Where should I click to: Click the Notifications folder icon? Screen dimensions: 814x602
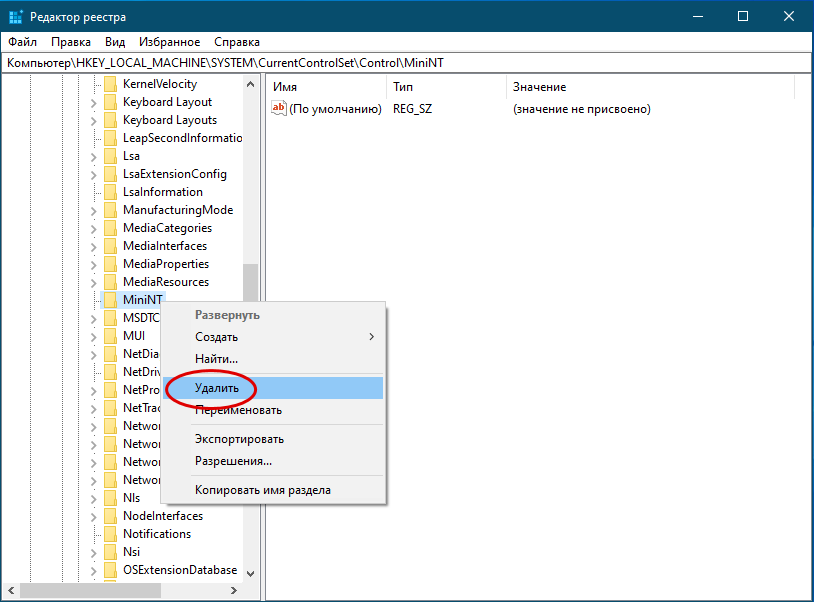(110, 534)
